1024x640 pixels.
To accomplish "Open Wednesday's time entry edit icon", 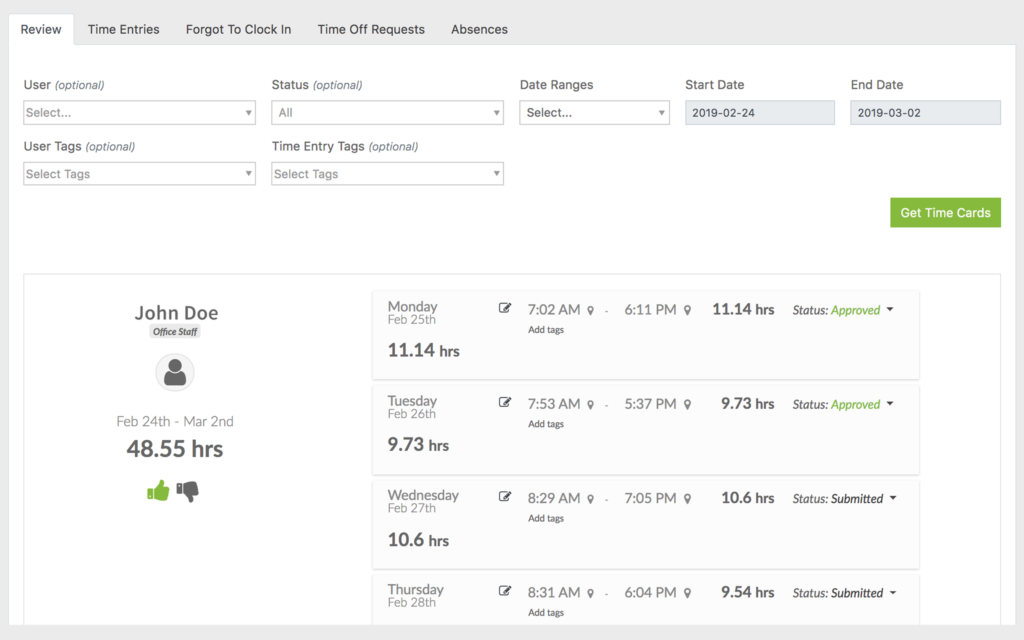I will [505, 497].
